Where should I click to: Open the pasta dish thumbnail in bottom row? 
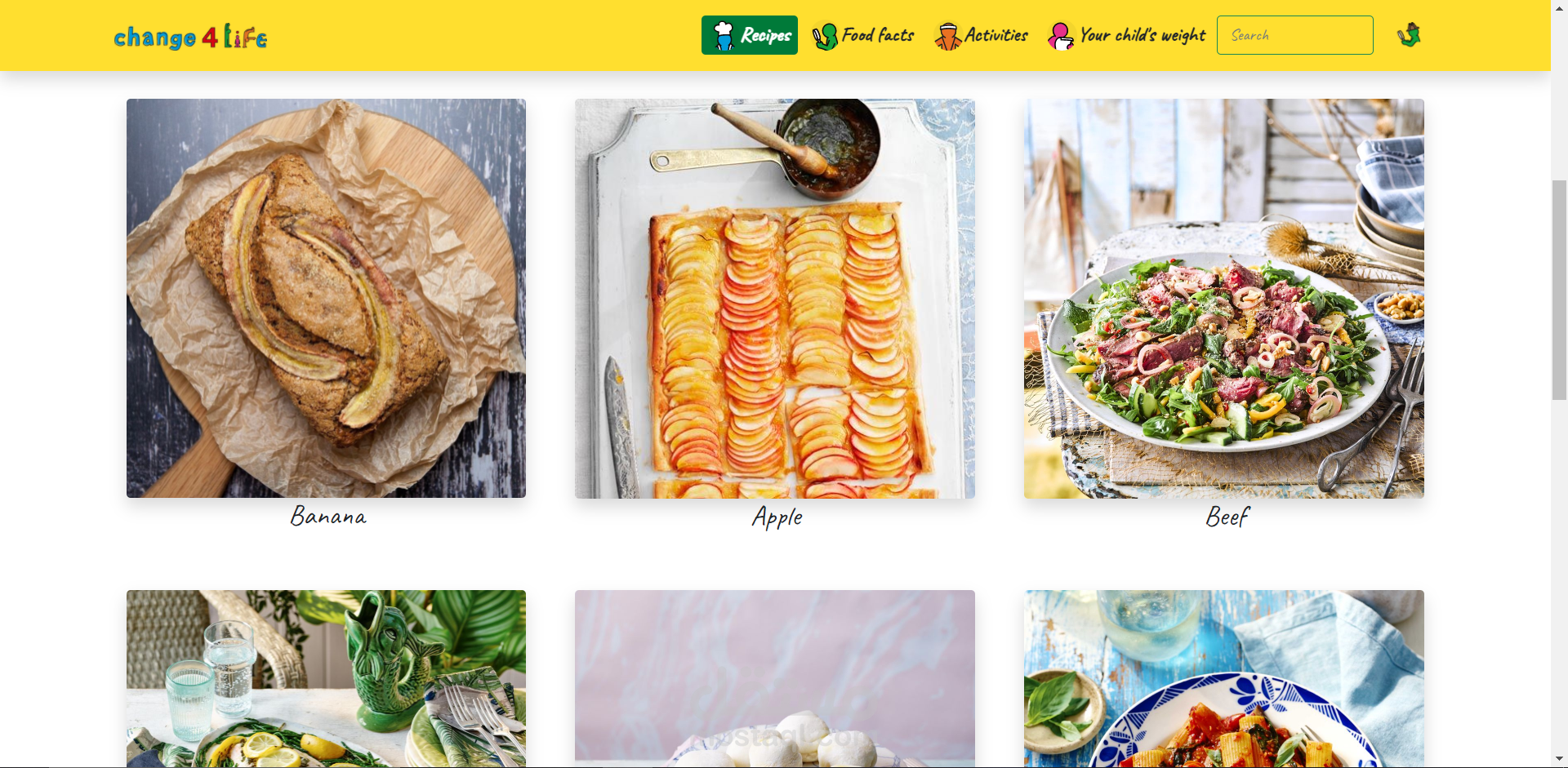[1223, 678]
